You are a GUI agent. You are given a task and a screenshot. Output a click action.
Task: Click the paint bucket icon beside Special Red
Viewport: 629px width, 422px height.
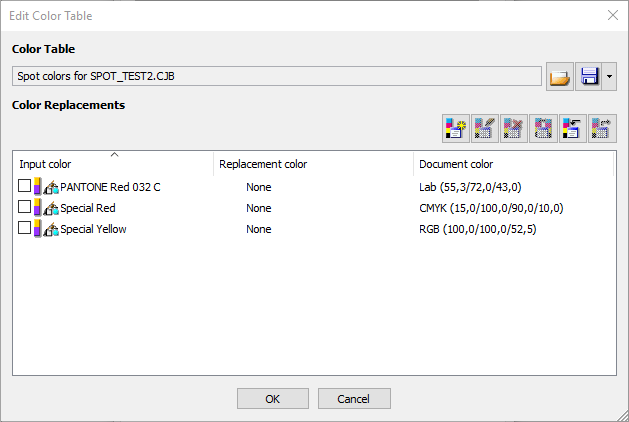click(51, 208)
